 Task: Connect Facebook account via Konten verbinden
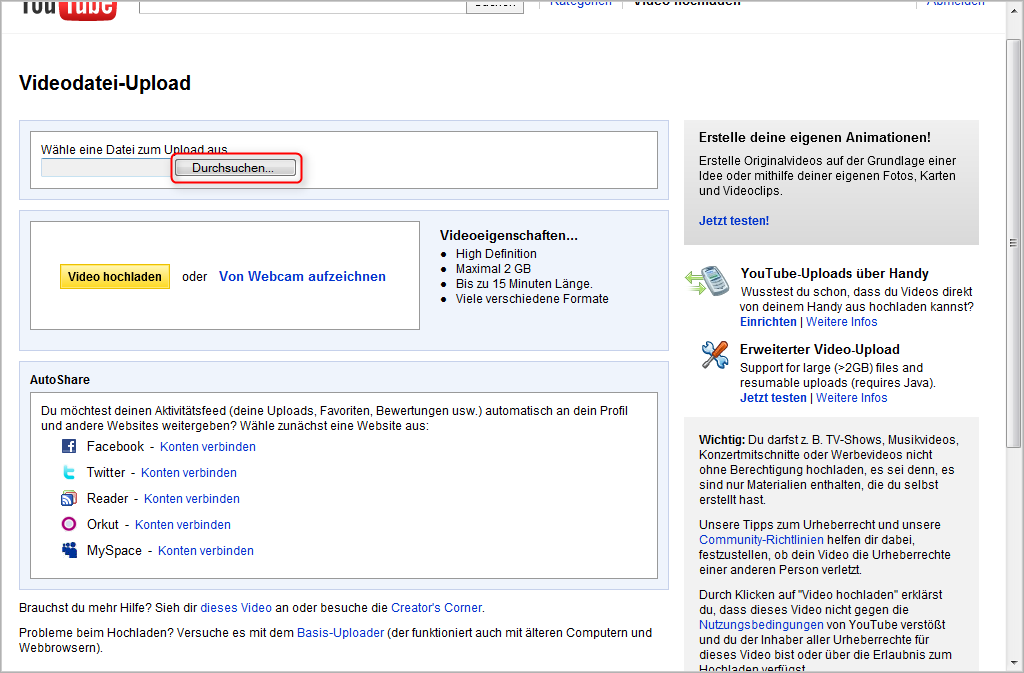tap(207, 447)
